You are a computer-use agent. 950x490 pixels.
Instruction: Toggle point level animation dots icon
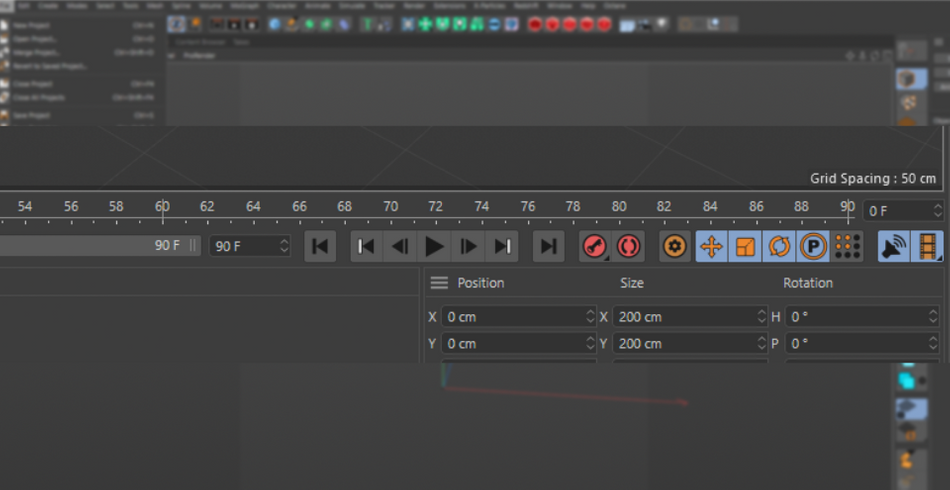pos(848,247)
